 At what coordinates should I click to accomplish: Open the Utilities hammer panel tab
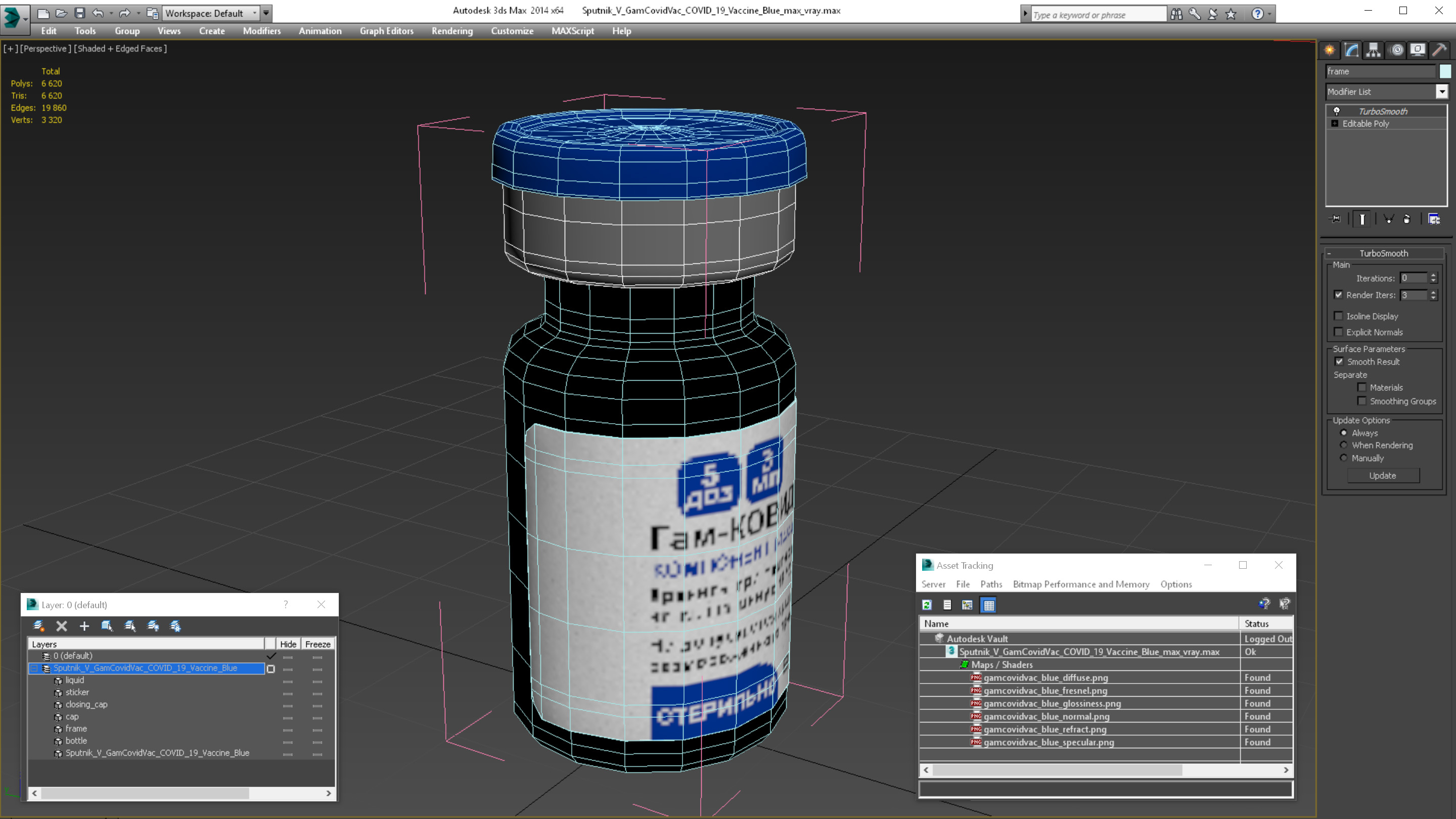[x=1439, y=50]
